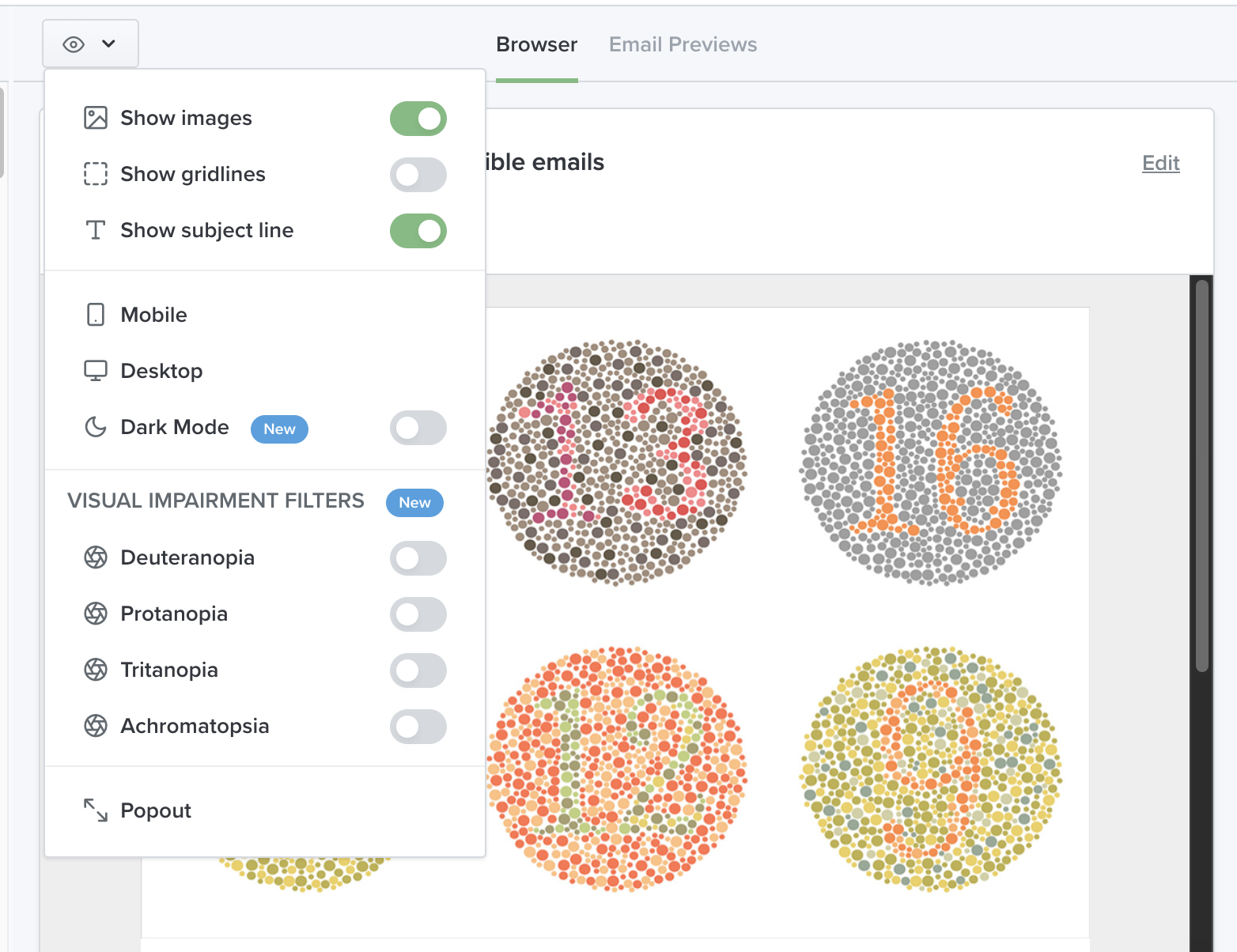Viewport: 1237px width, 952px height.
Task: Click the Desktop monitor icon
Action: [96, 371]
